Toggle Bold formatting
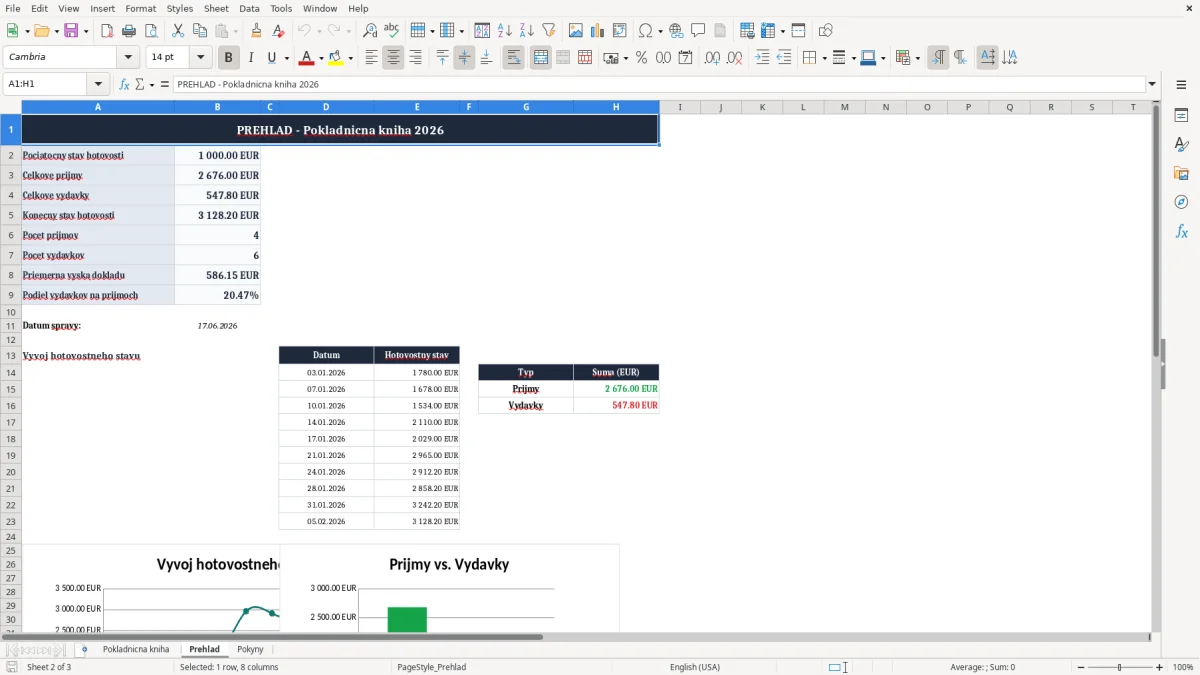 coord(229,58)
